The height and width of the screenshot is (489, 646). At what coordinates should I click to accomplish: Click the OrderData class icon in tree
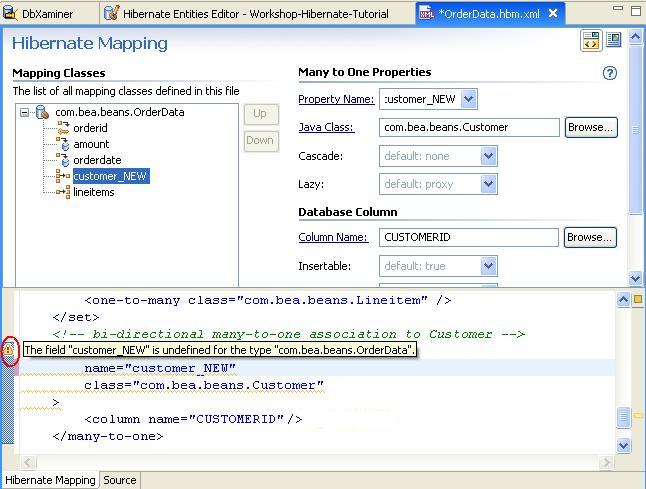pos(42,112)
